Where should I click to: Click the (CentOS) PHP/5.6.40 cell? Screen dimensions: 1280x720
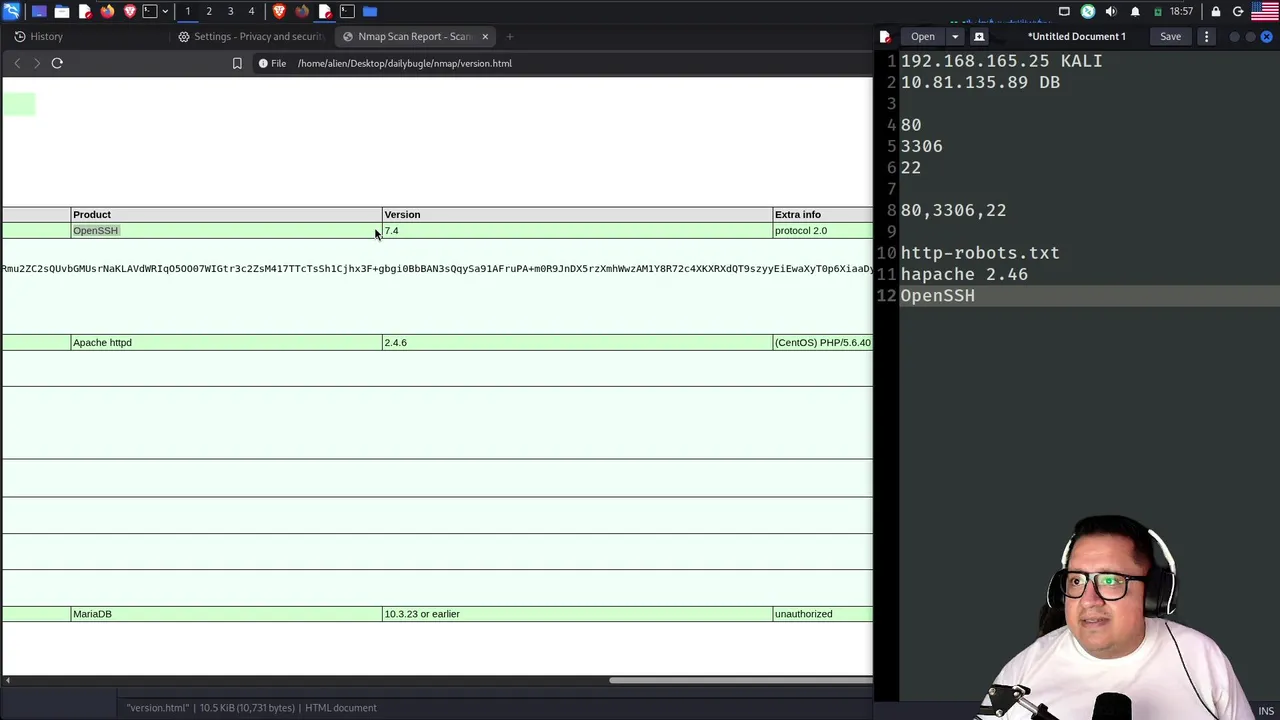[x=822, y=343]
